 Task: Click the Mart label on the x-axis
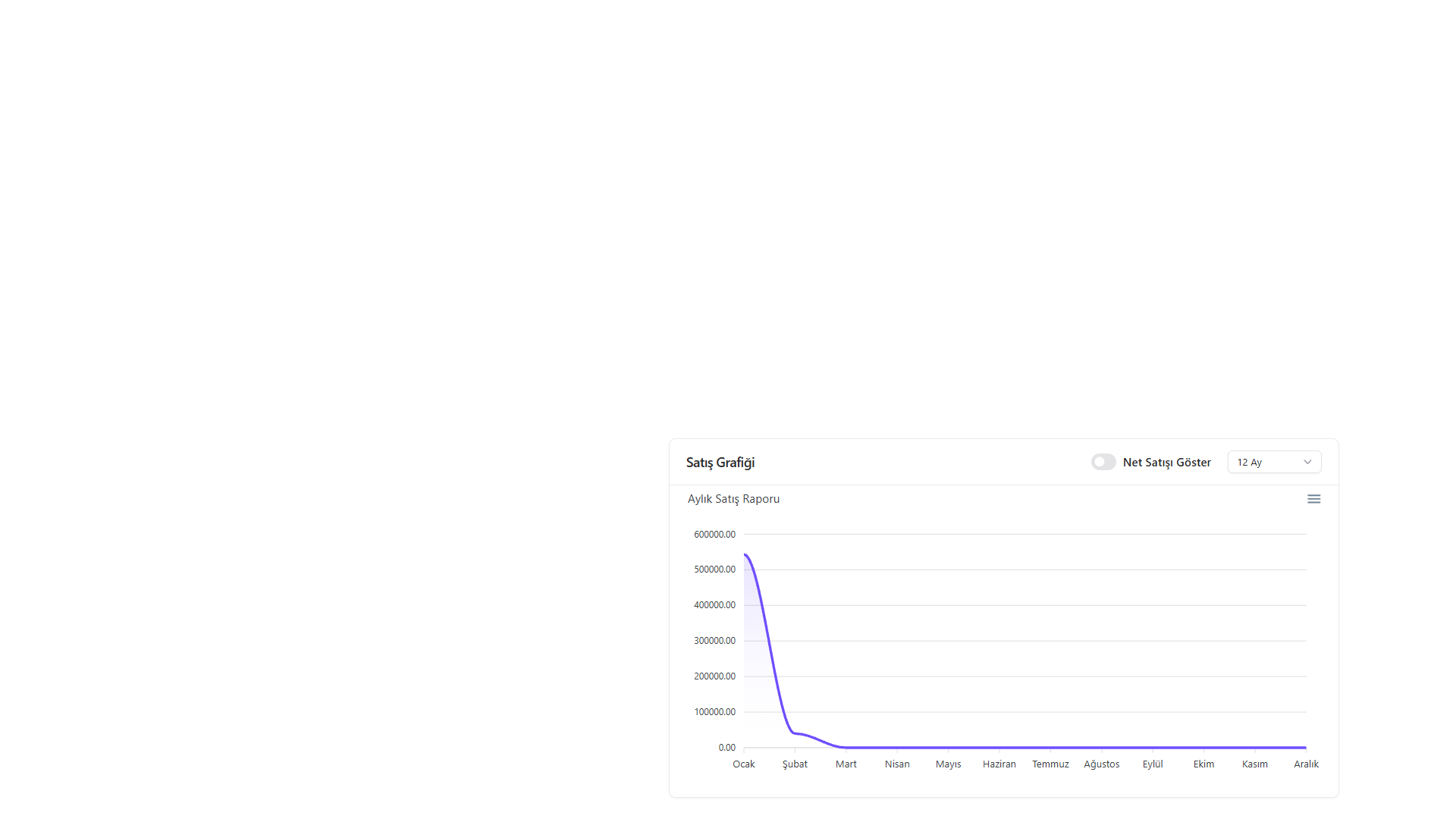tap(846, 764)
